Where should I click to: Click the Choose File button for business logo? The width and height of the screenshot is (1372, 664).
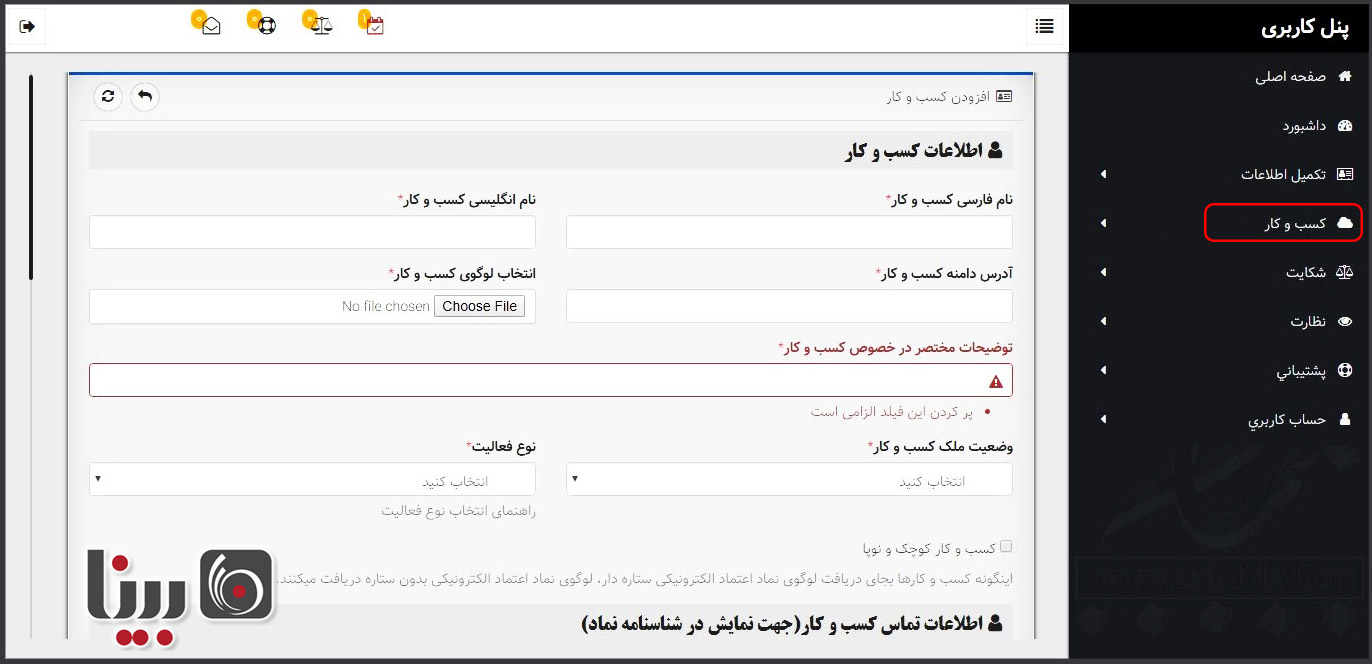pos(480,306)
